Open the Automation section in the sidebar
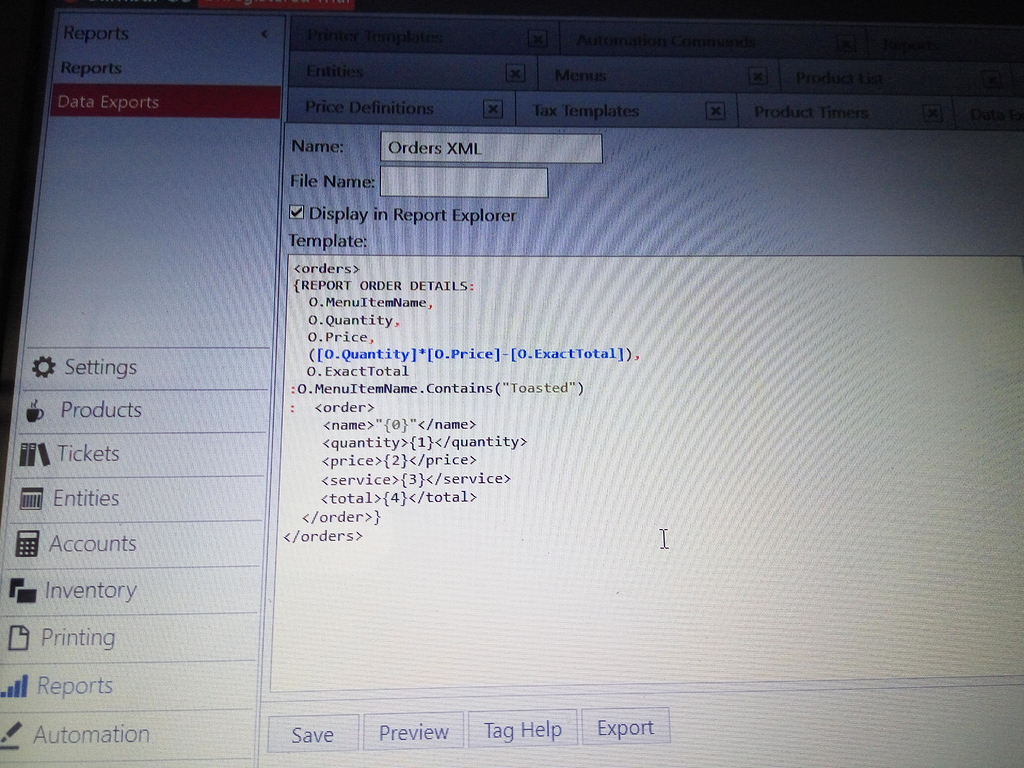The image size is (1024, 768). click(92, 734)
